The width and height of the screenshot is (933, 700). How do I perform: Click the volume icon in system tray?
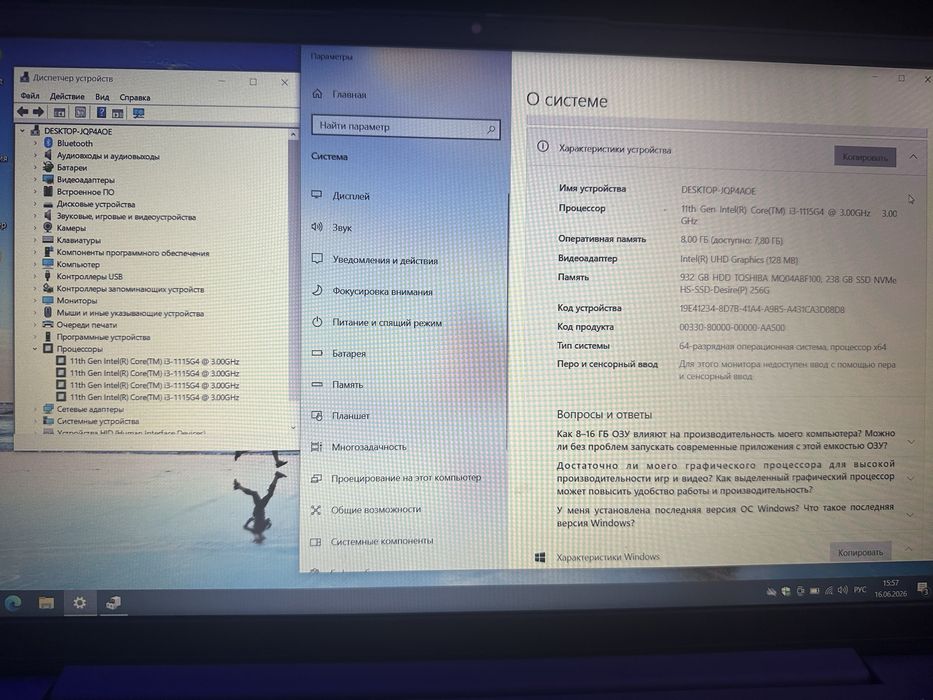coord(842,590)
